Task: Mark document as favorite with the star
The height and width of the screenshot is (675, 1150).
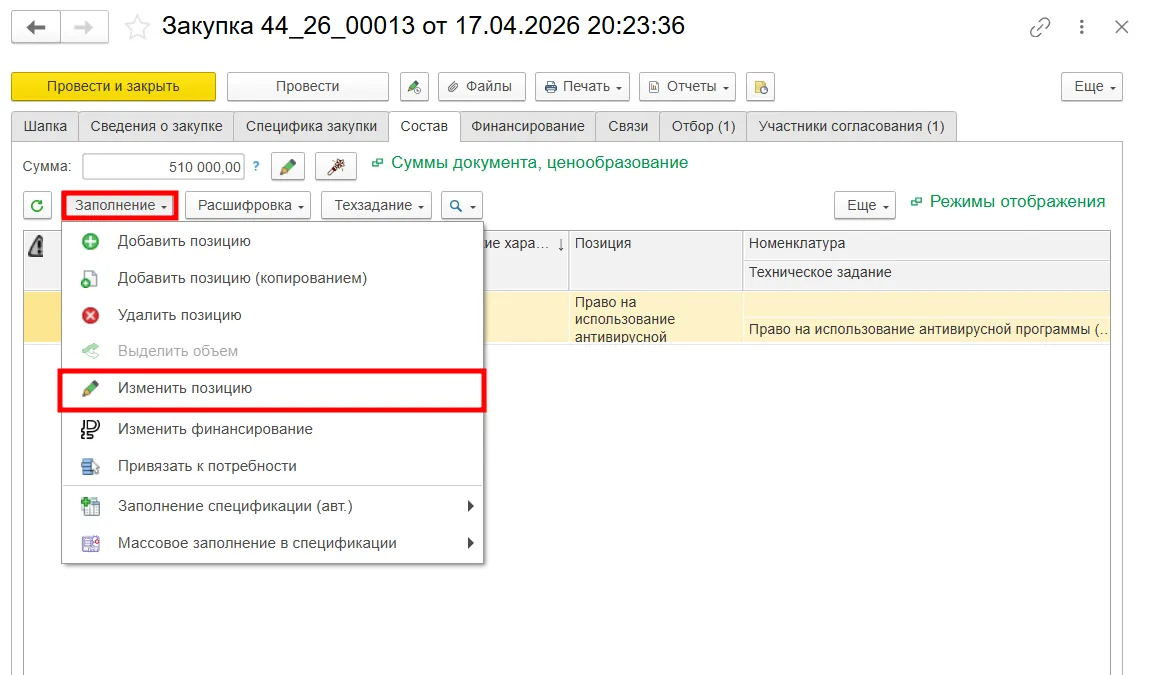Action: click(136, 28)
